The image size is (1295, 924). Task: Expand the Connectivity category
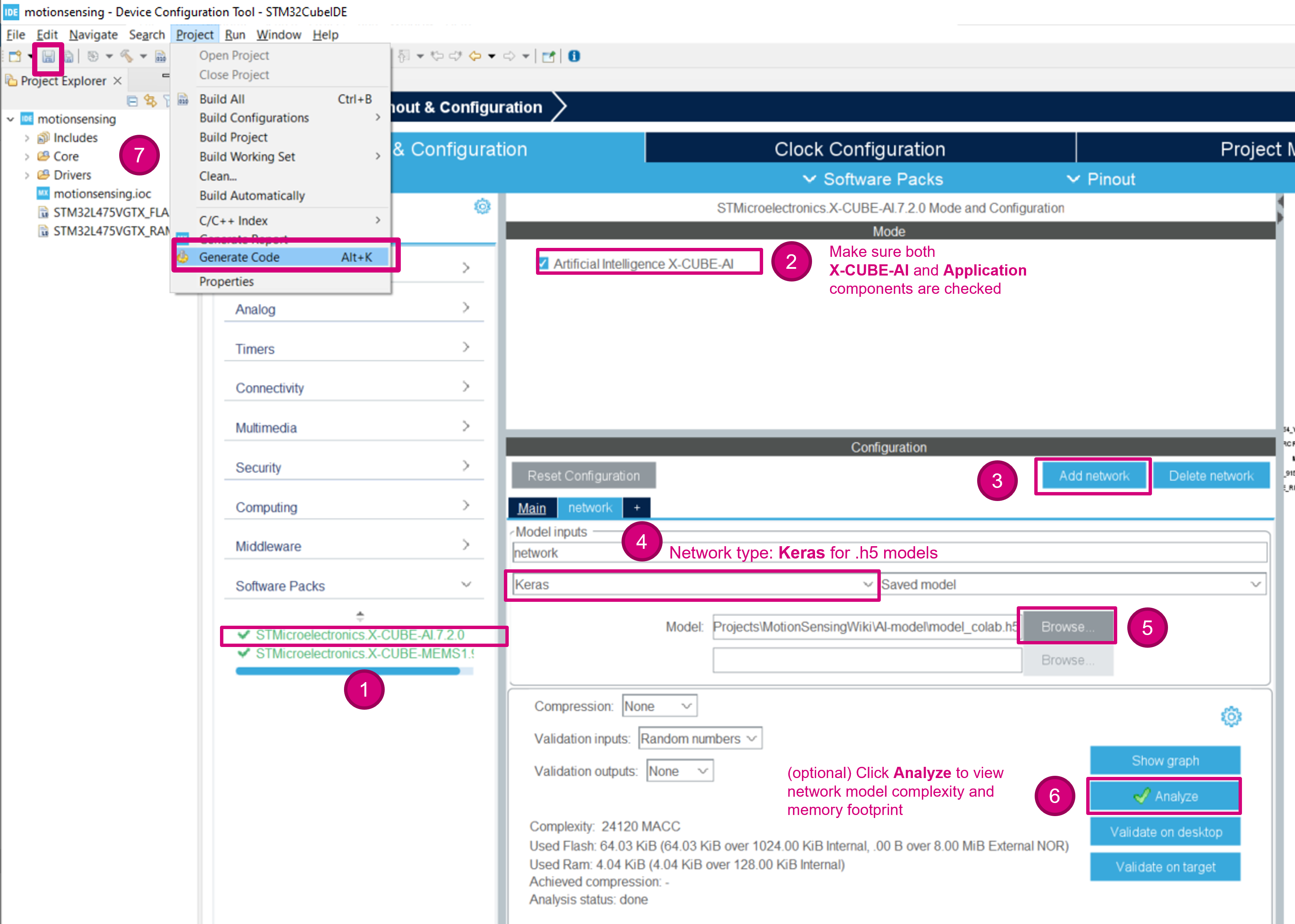click(x=353, y=388)
